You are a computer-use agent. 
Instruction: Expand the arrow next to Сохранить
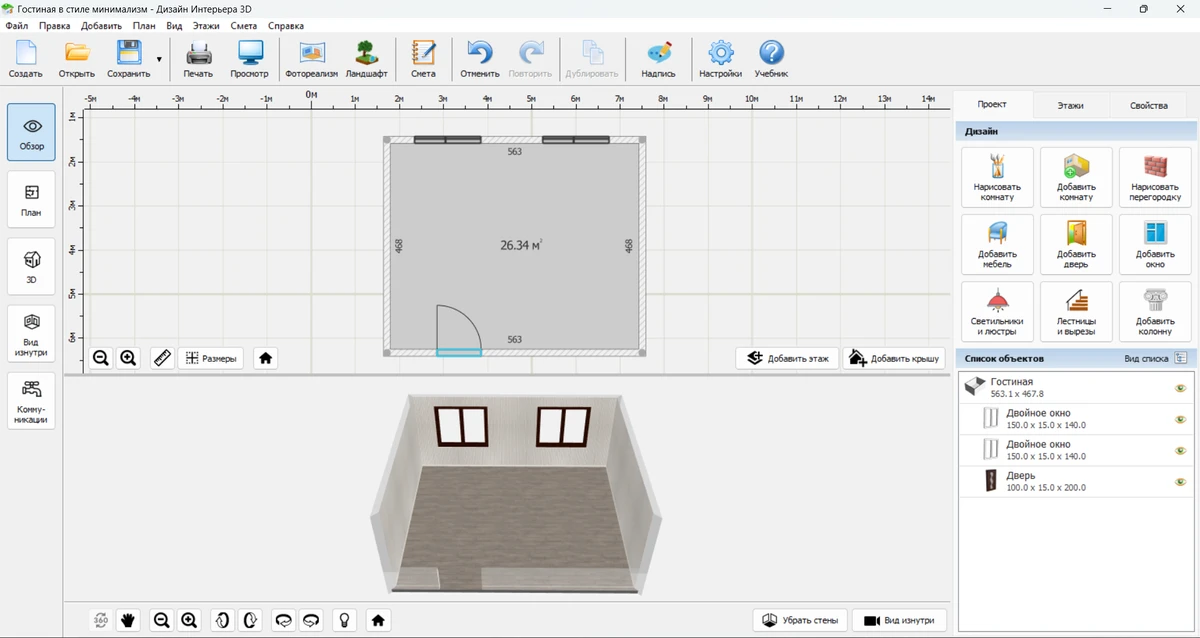[159, 60]
